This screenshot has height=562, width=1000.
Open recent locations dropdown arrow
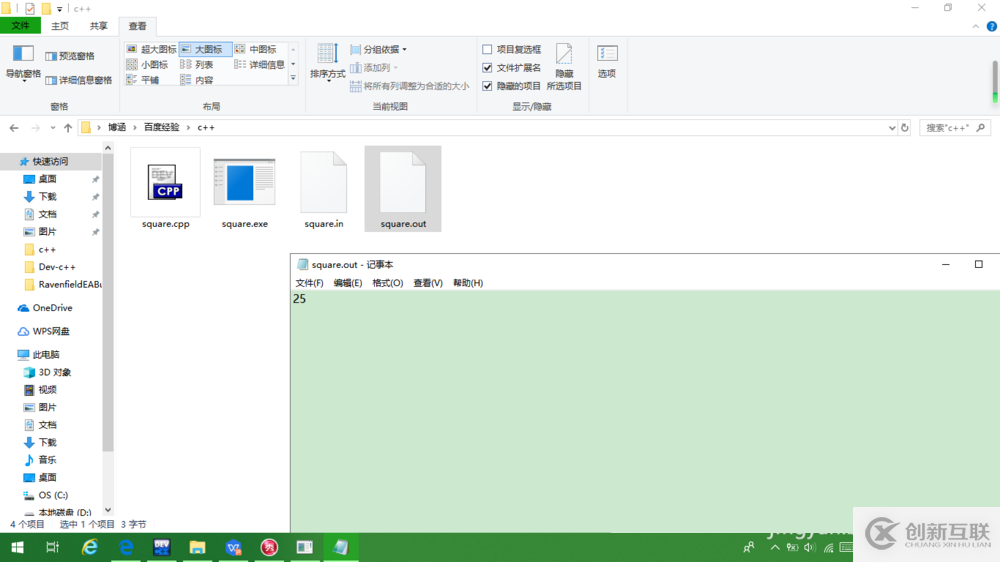point(52,128)
